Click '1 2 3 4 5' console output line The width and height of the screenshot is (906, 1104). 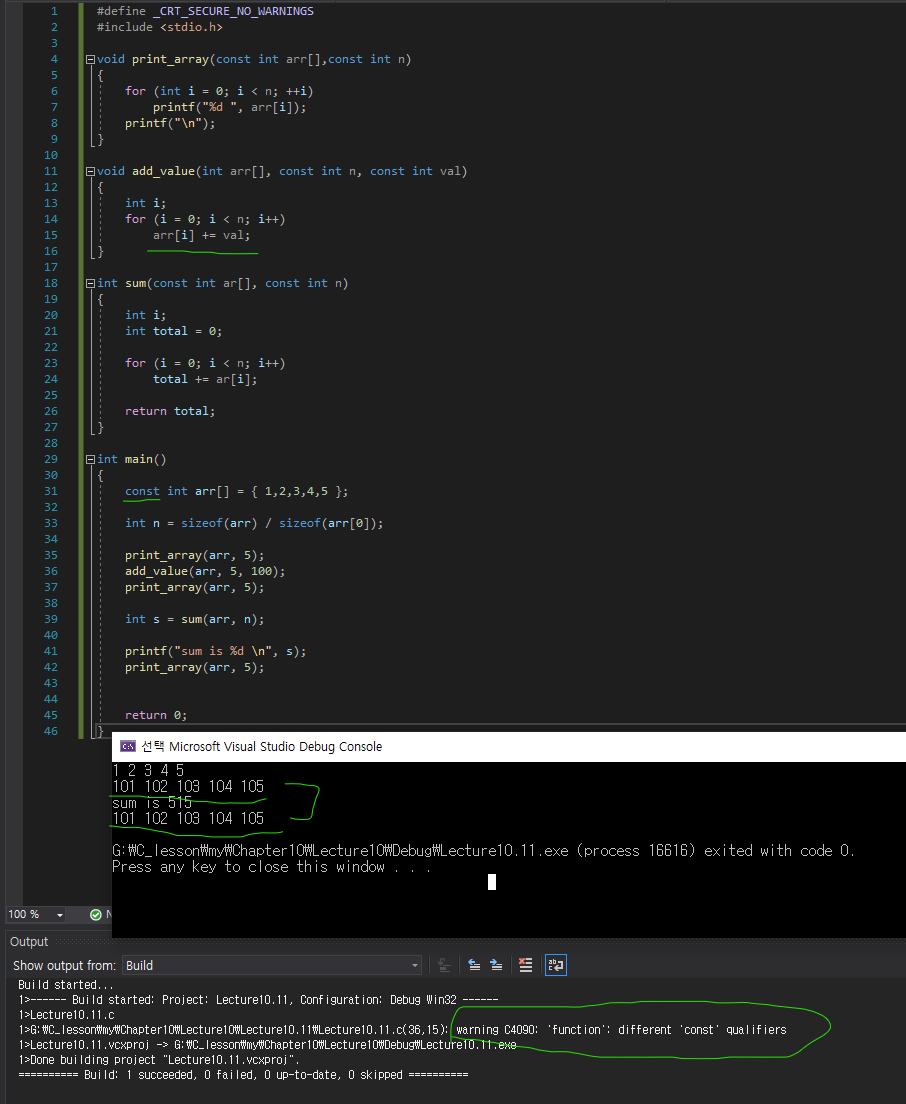[149, 771]
